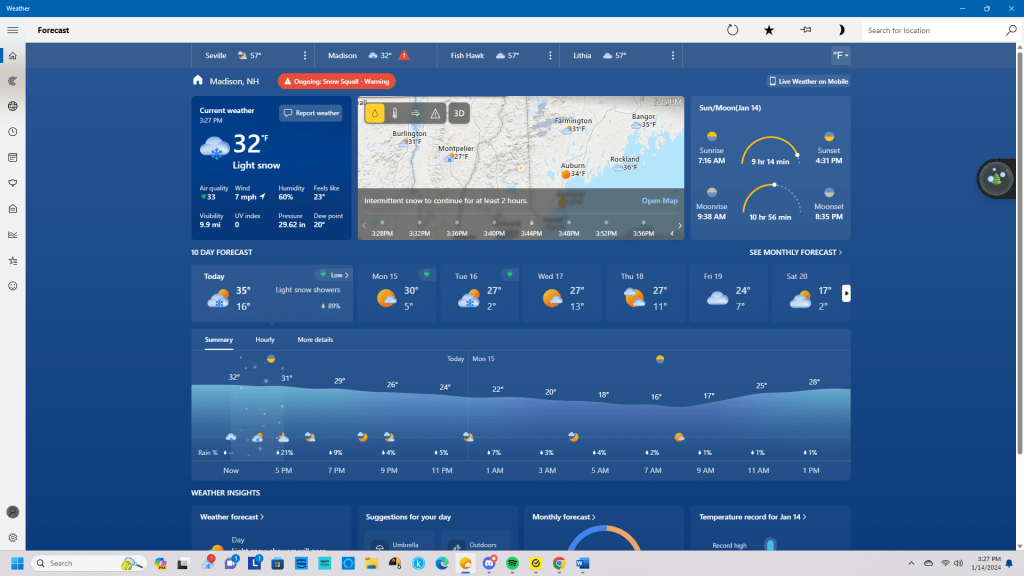
Task: Select the More details tab
Action: click(x=315, y=340)
